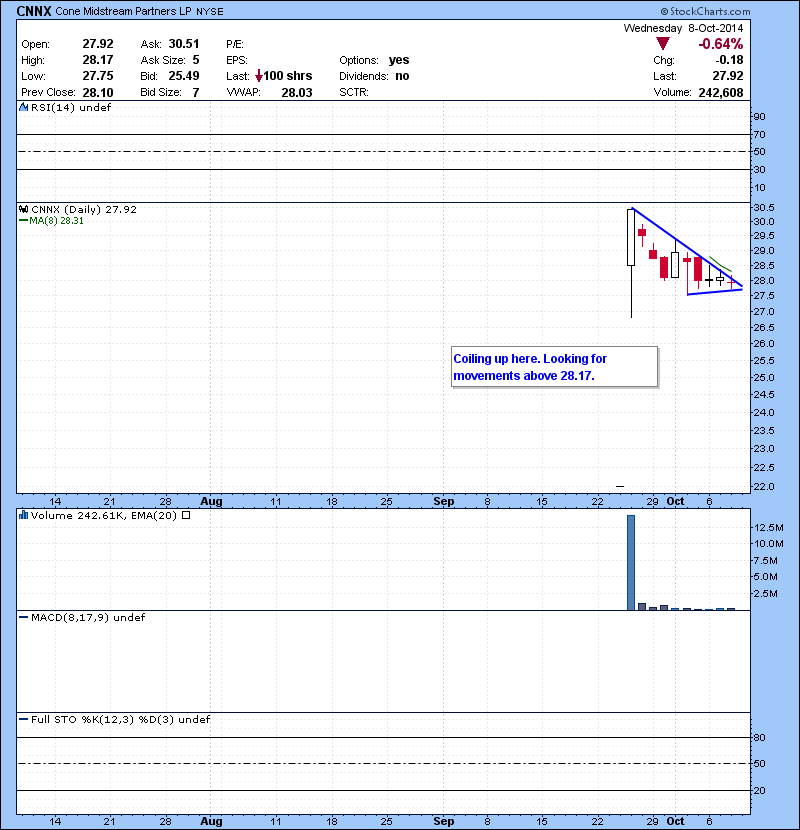Click the NYSE exchange label
Screen dimensions: 800x830
click(210, 12)
